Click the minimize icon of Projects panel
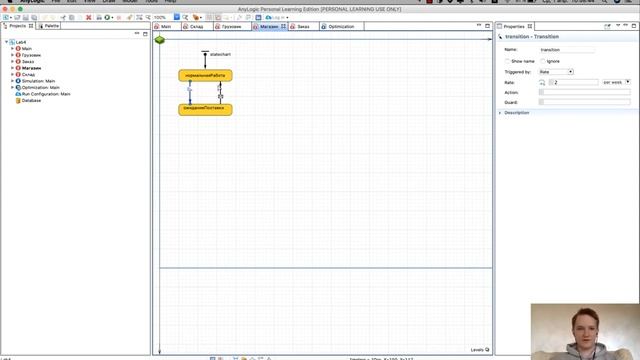The width and height of the screenshot is (640, 360). pyautogui.click(x=137, y=33)
